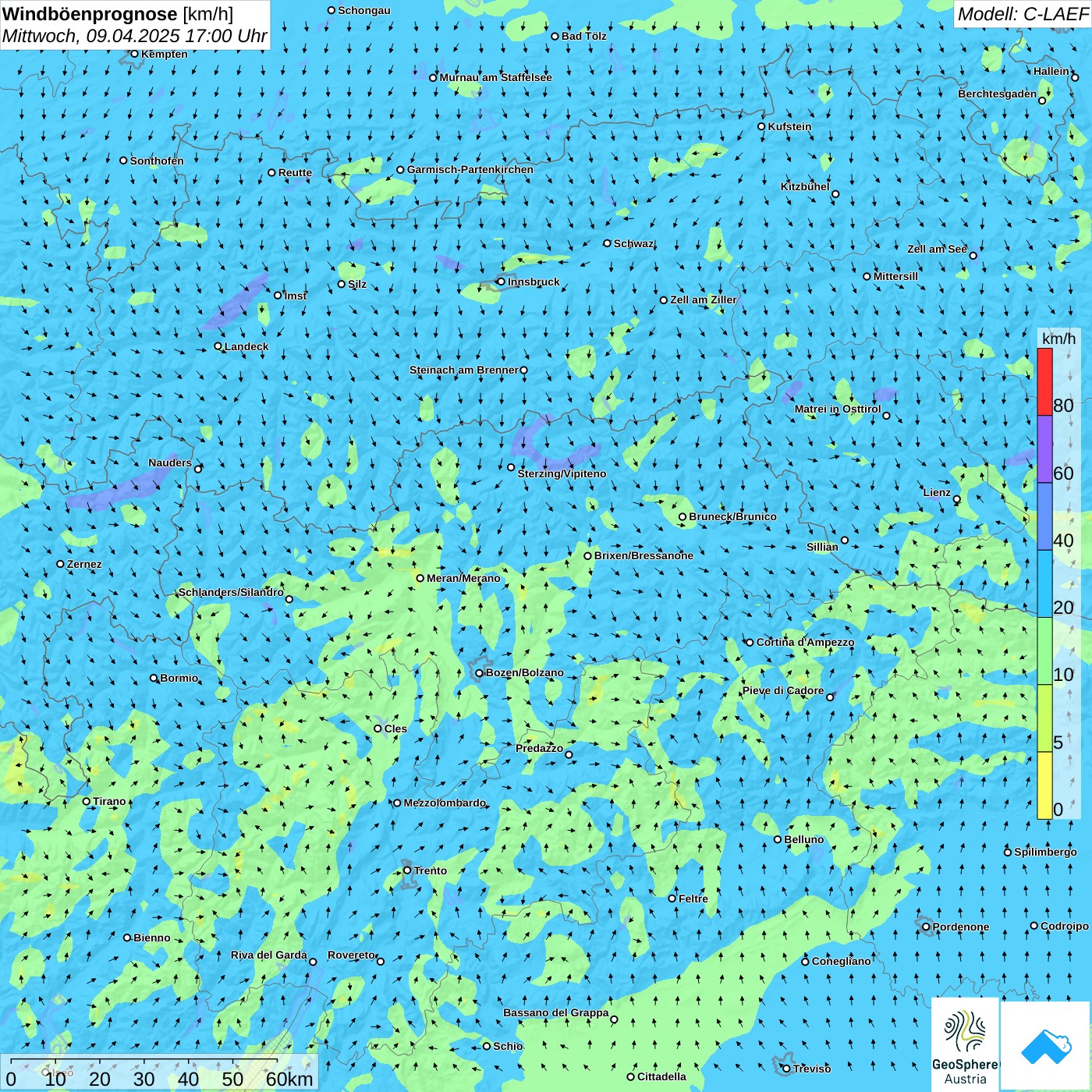Click the "Zell am Ziller" label
Screen dimensions: 1092x1092
tap(704, 300)
